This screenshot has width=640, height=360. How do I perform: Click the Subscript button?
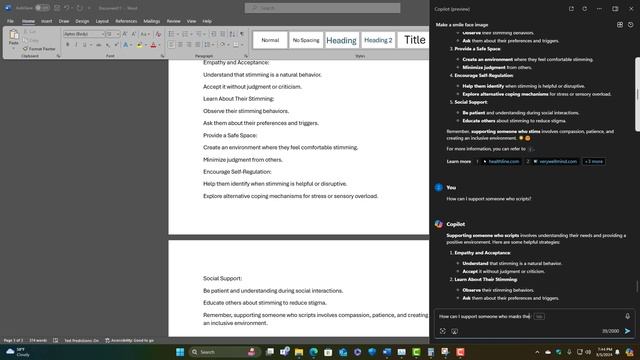108,45
